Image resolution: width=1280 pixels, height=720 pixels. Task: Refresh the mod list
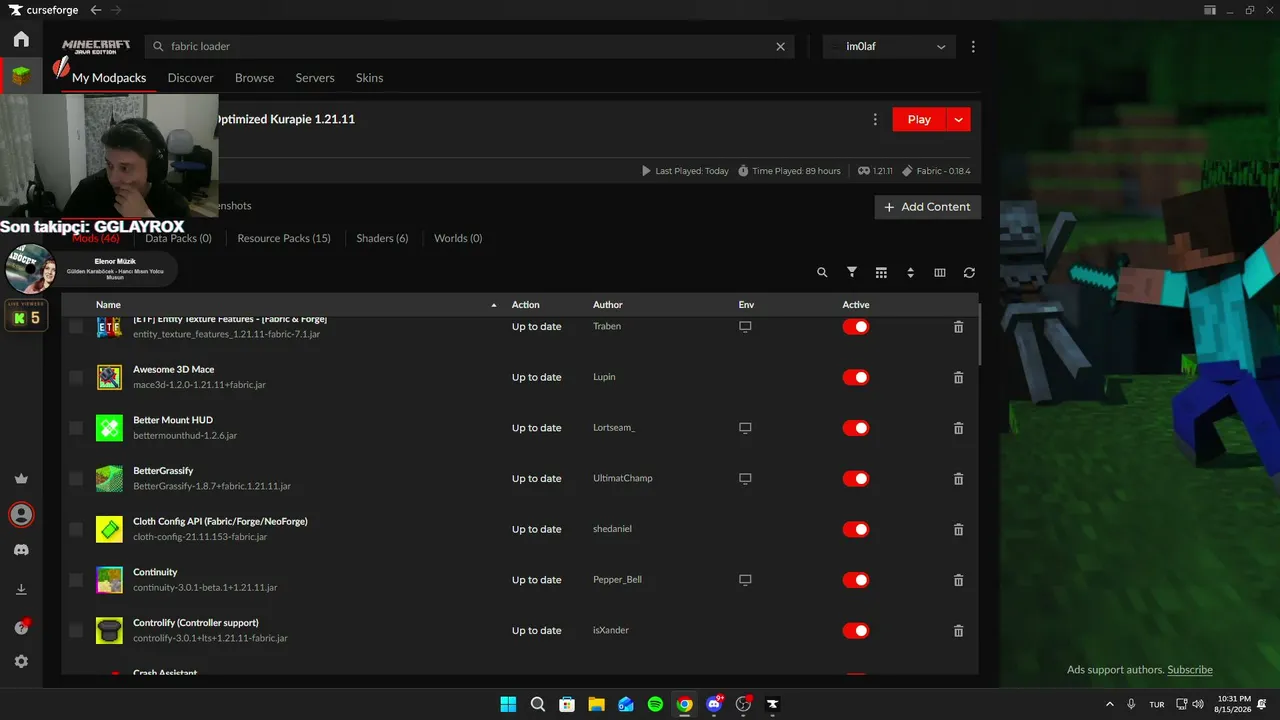coord(969,272)
